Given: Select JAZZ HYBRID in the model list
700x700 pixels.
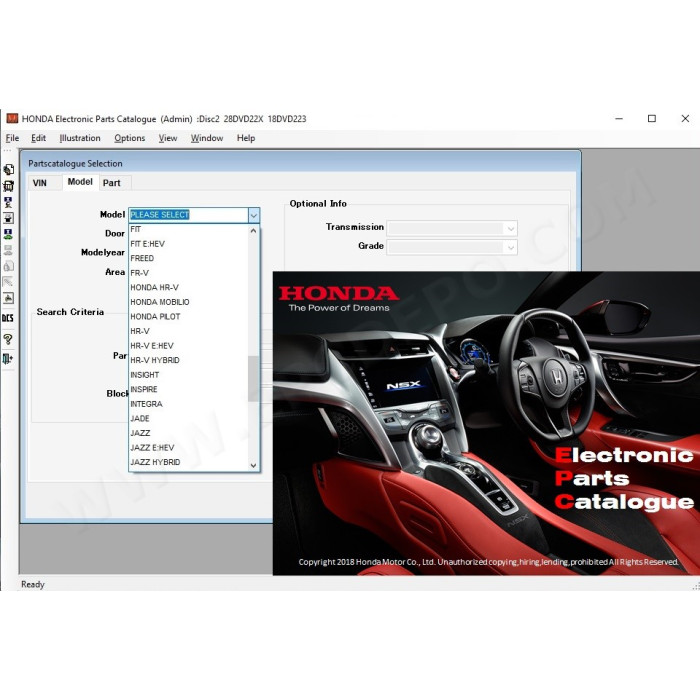Looking at the screenshot, I should [x=188, y=462].
